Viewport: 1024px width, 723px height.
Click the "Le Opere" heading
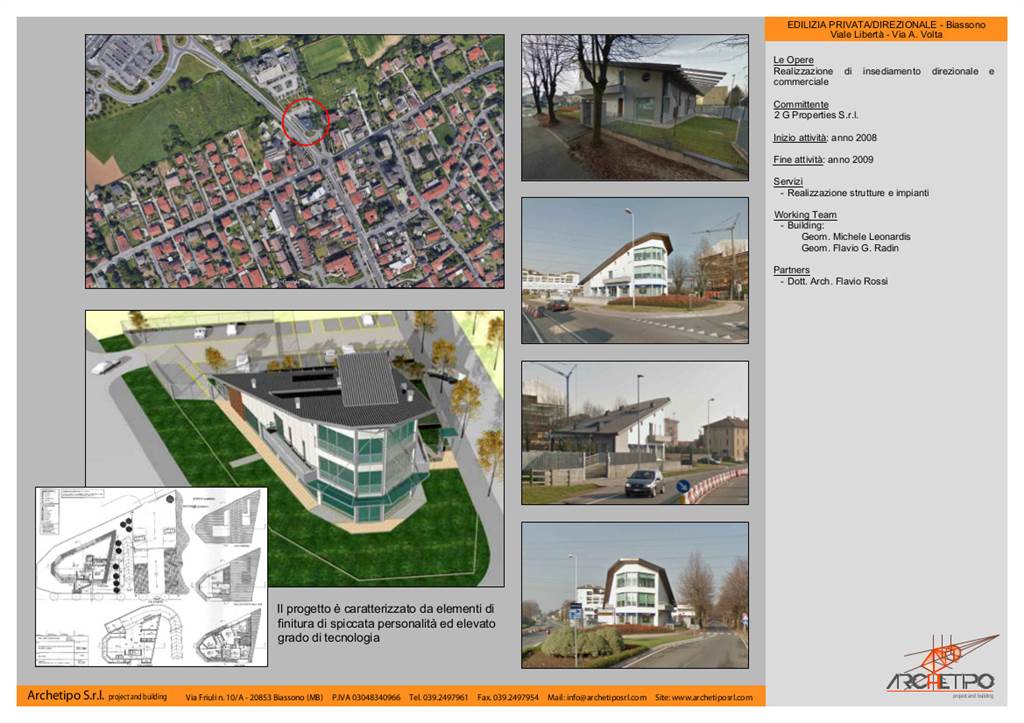tap(793, 59)
